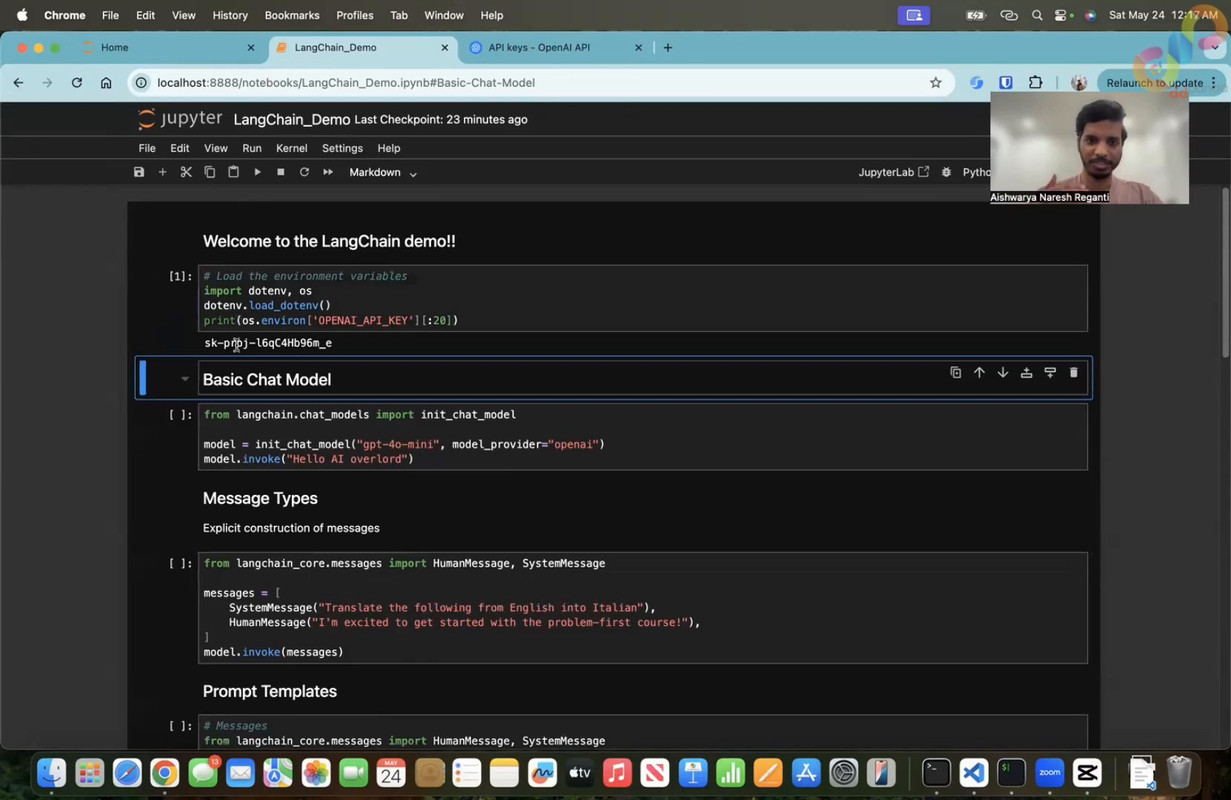Move Basic Chat Model cell down

(x=1003, y=373)
